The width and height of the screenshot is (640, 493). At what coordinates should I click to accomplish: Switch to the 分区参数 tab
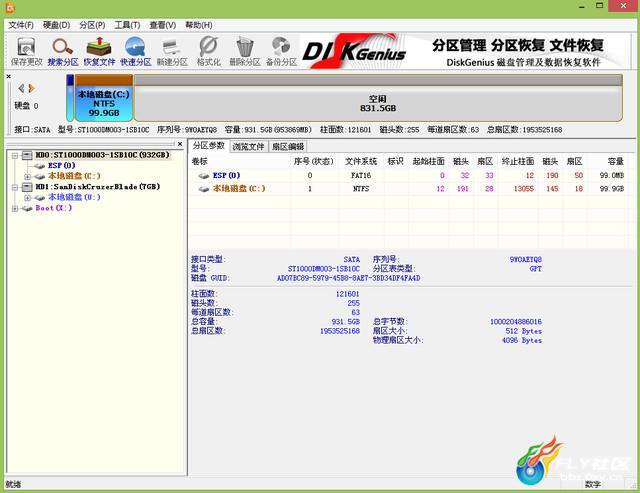pyautogui.click(x=209, y=146)
